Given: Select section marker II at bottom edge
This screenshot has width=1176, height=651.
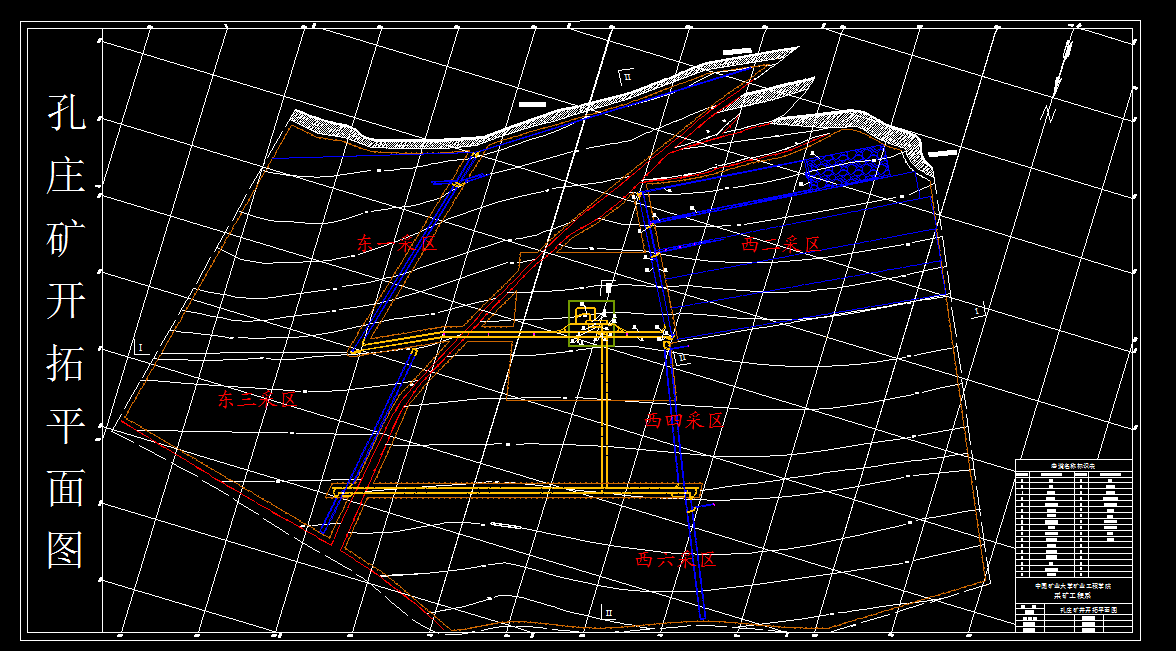Looking at the screenshot, I should pyautogui.click(x=606, y=612).
